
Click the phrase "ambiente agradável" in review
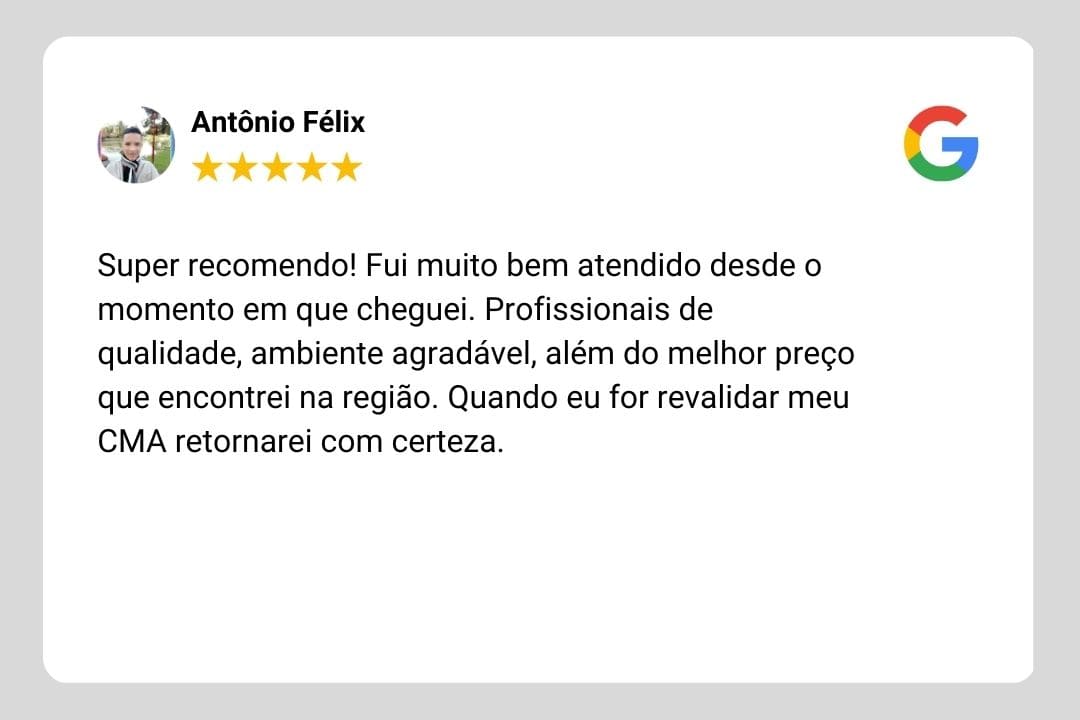pyautogui.click(x=393, y=354)
